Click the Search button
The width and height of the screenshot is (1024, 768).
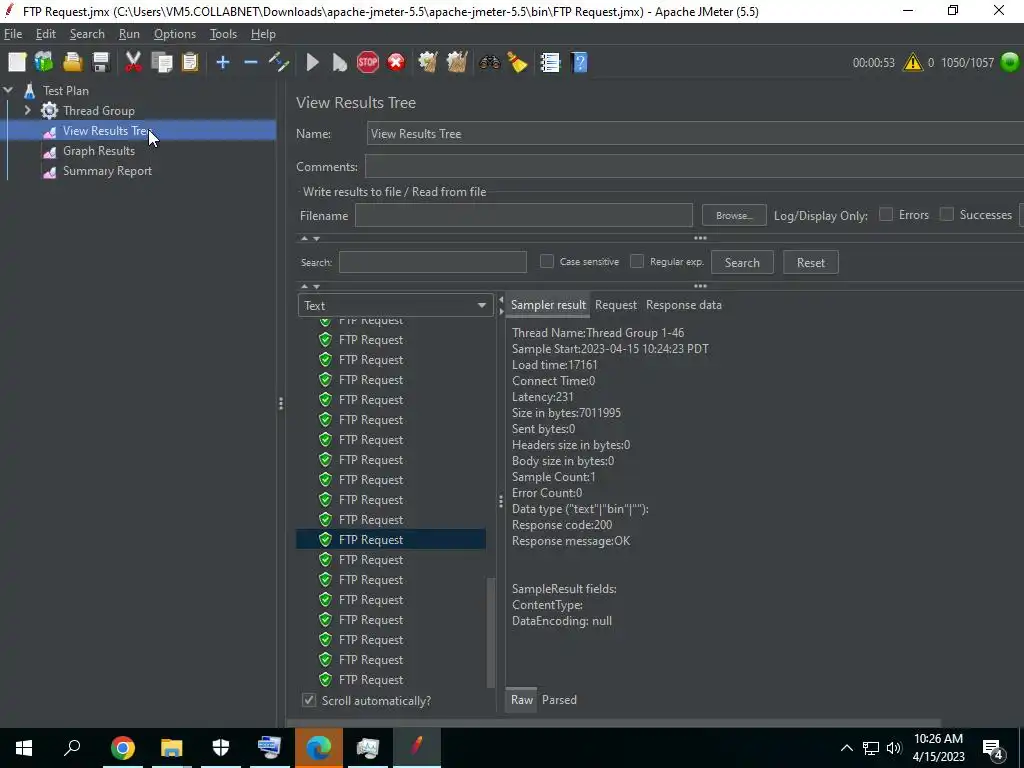(742, 263)
